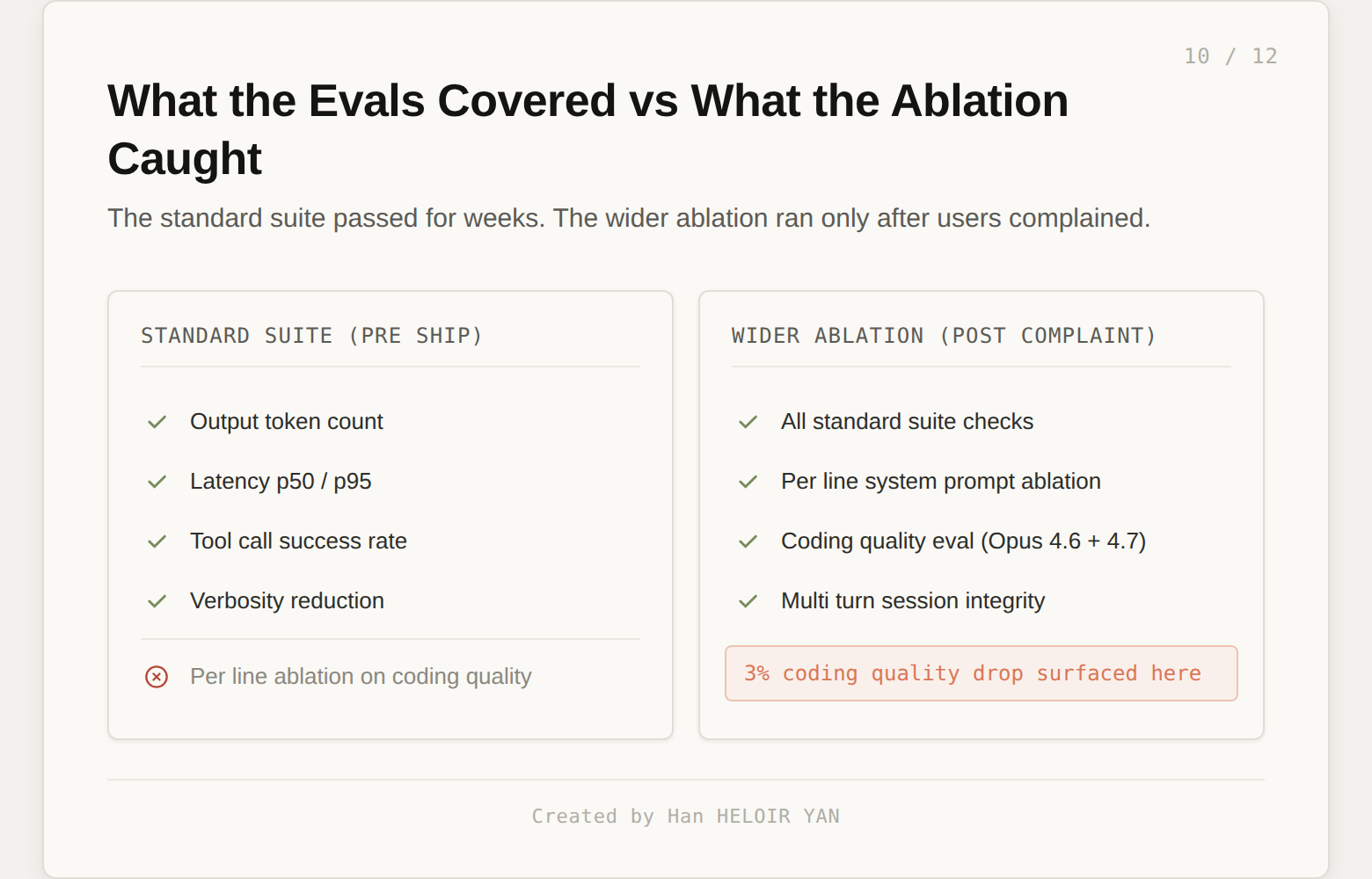Viewport: 1372px width, 879px height.
Task: Click checkmark next to Per line system prompt ablation
Action: click(748, 482)
